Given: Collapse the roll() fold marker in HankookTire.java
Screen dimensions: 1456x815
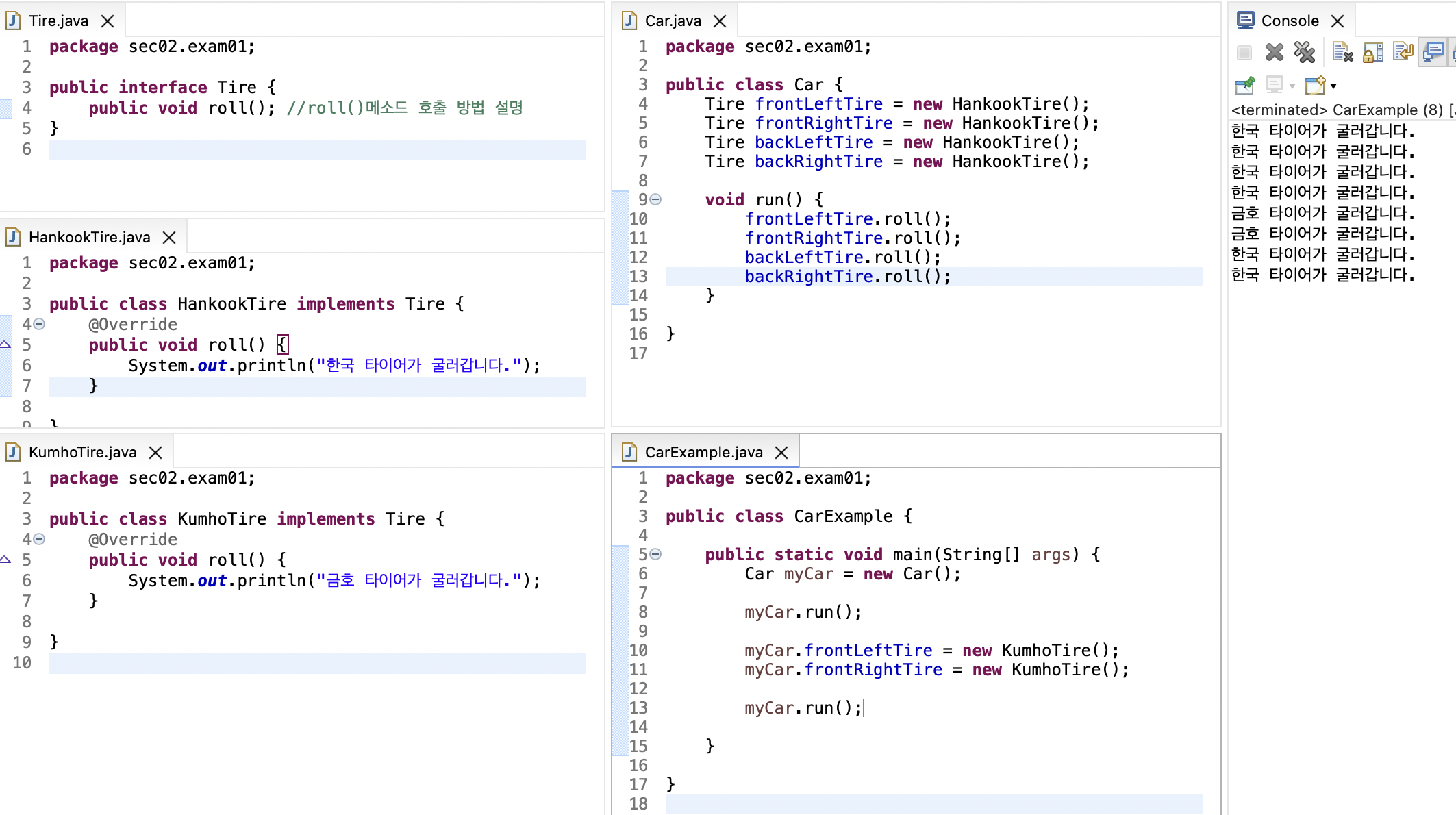Looking at the screenshot, I should (39, 324).
